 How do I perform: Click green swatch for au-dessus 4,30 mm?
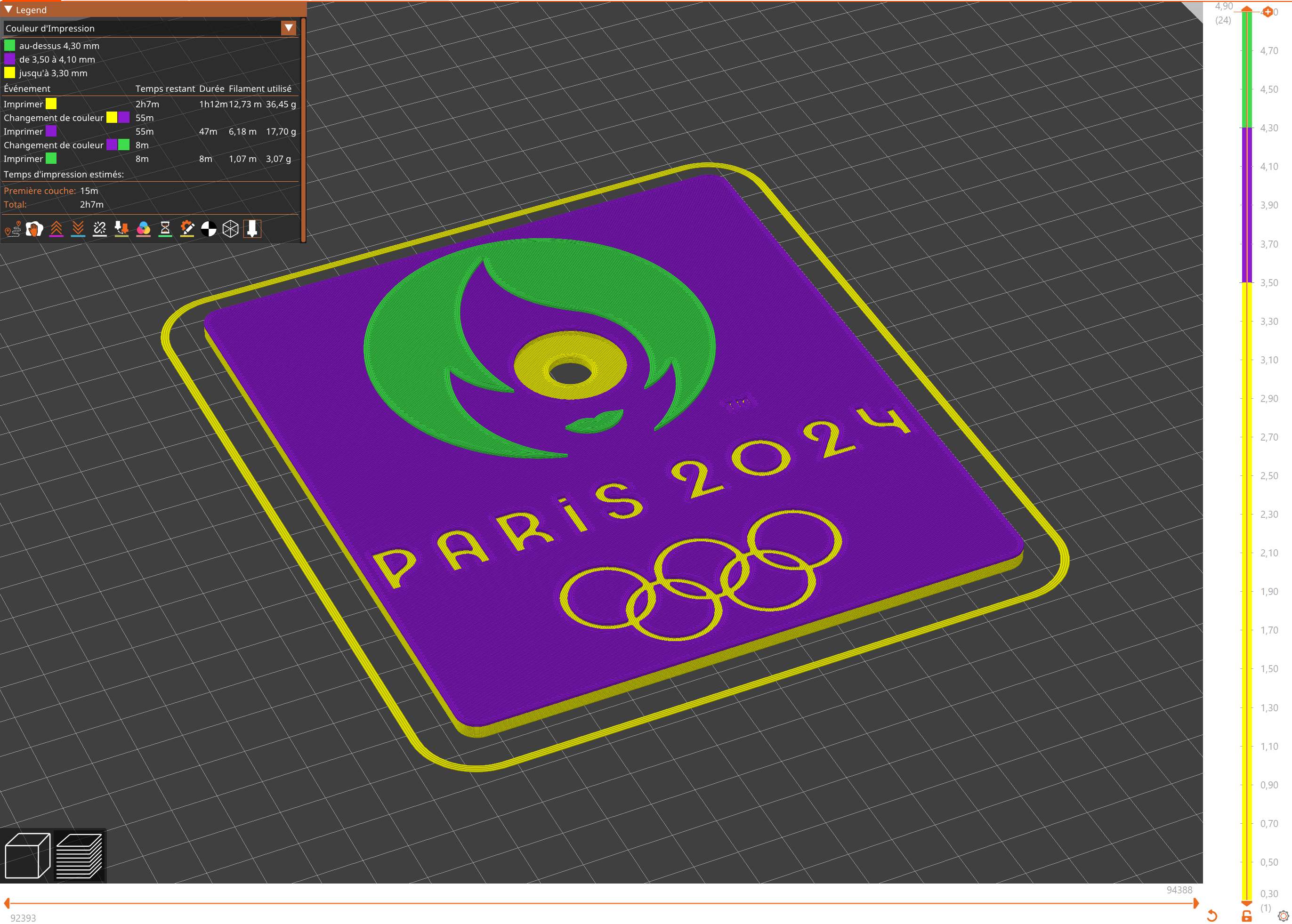point(10,46)
